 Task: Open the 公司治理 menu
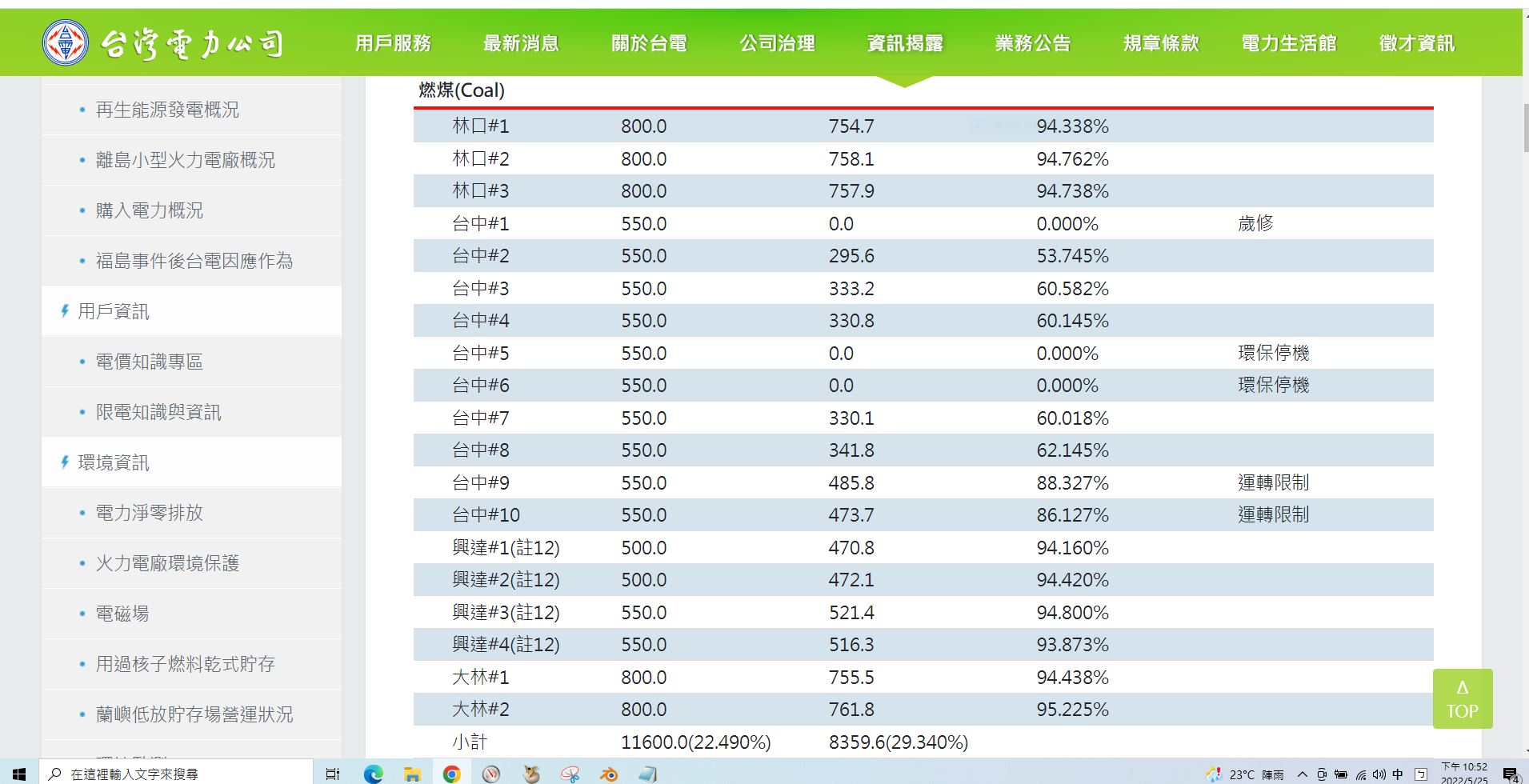(777, 43)
